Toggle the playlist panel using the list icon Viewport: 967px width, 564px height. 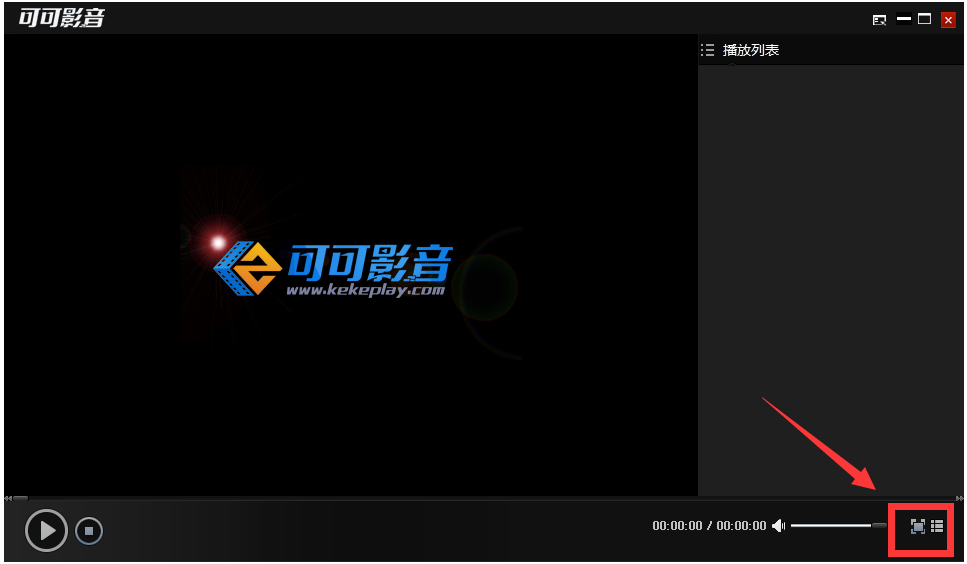[x=937, y=526]
